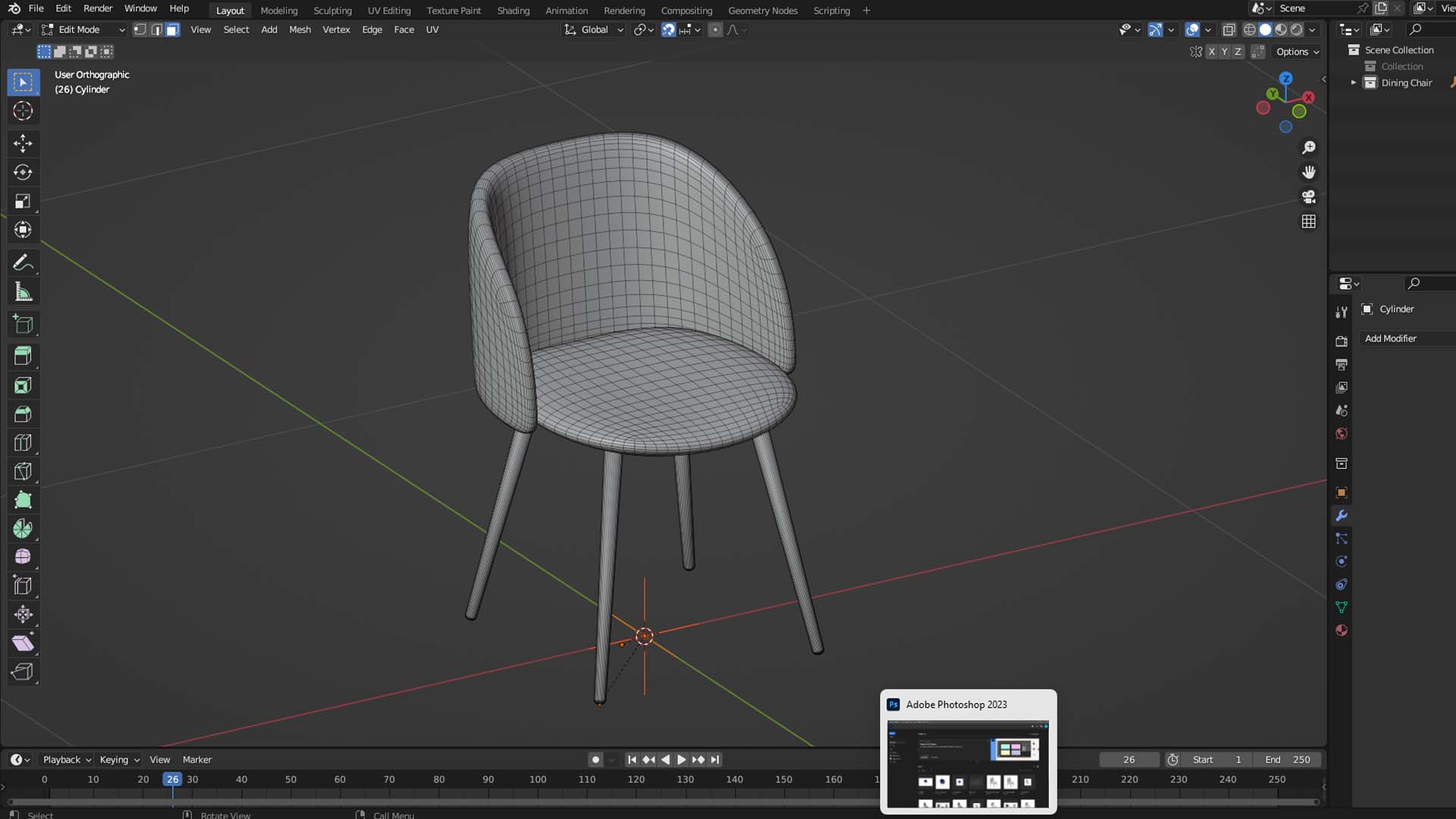Switch to face select mode

point(173,30)
